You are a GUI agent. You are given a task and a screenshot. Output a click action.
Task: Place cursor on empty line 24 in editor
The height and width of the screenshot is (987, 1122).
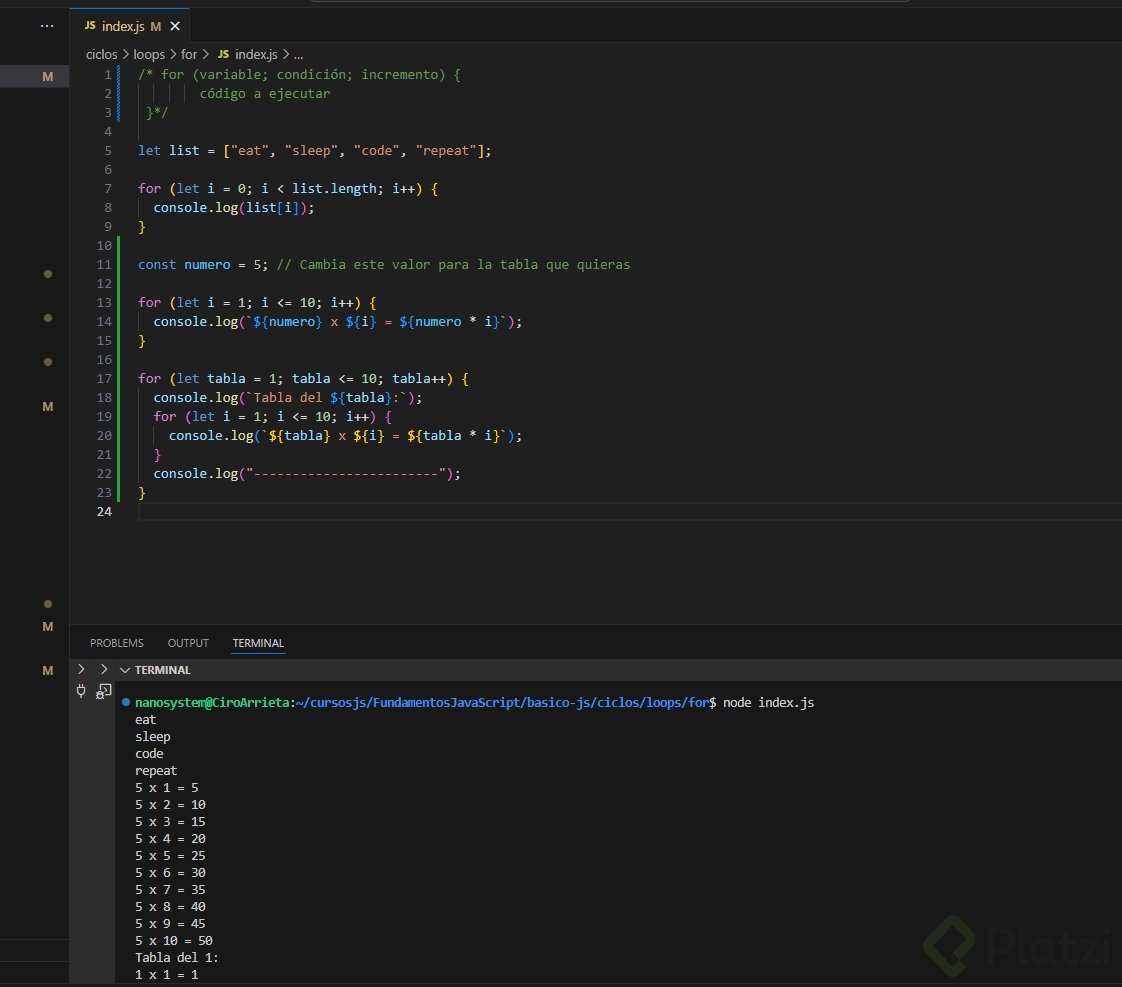tap(400, 512)
